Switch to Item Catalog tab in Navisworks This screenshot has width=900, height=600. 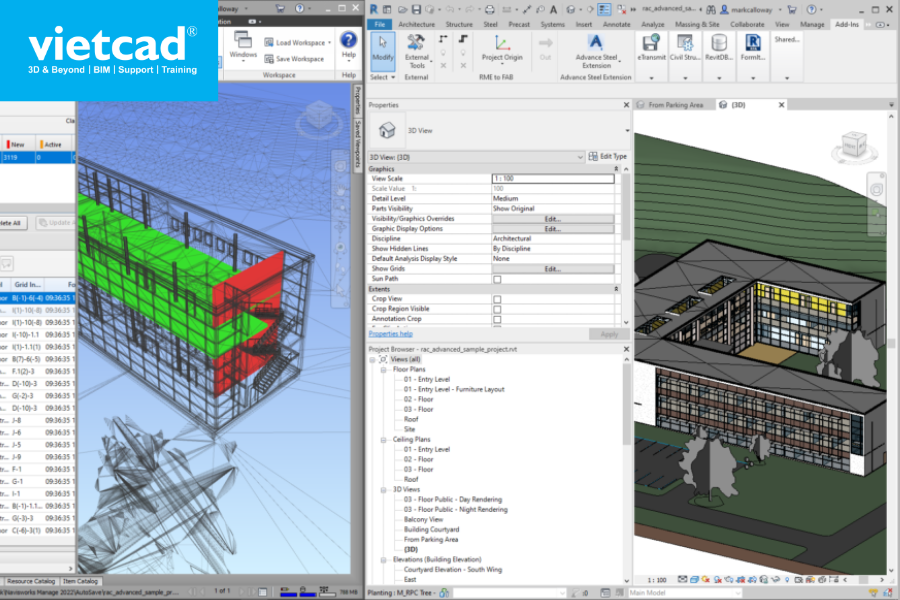(x=80, y=581)
